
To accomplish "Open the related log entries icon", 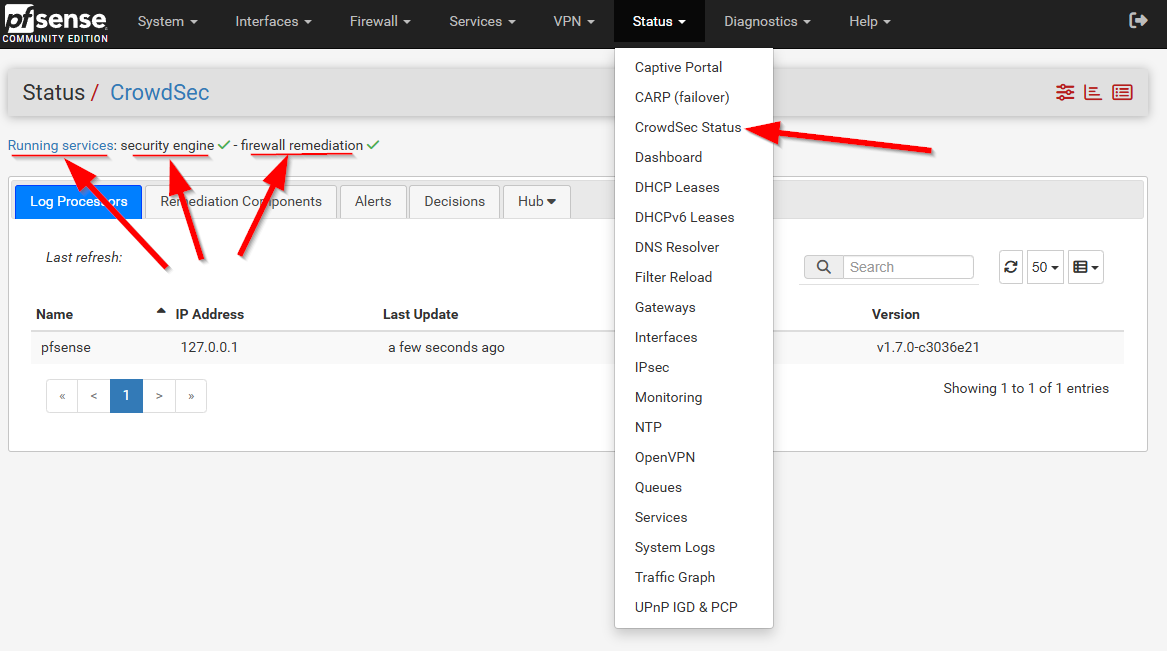I will pyautogui.click(x=1122, y=92).
